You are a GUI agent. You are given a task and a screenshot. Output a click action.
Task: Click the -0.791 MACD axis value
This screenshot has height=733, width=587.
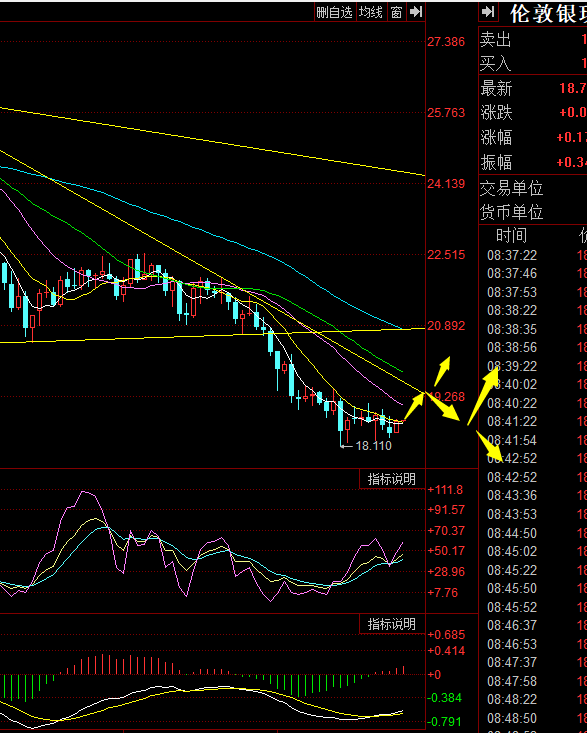(444, 722)
